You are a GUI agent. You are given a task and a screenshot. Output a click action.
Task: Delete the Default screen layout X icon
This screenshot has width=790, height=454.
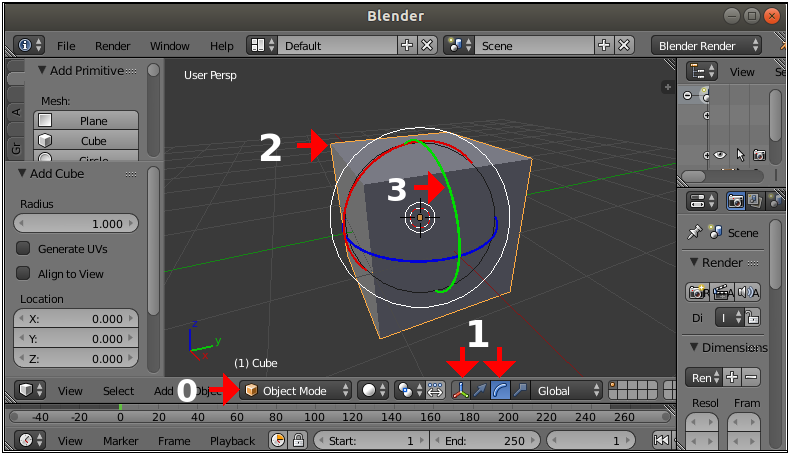(427, 45)
